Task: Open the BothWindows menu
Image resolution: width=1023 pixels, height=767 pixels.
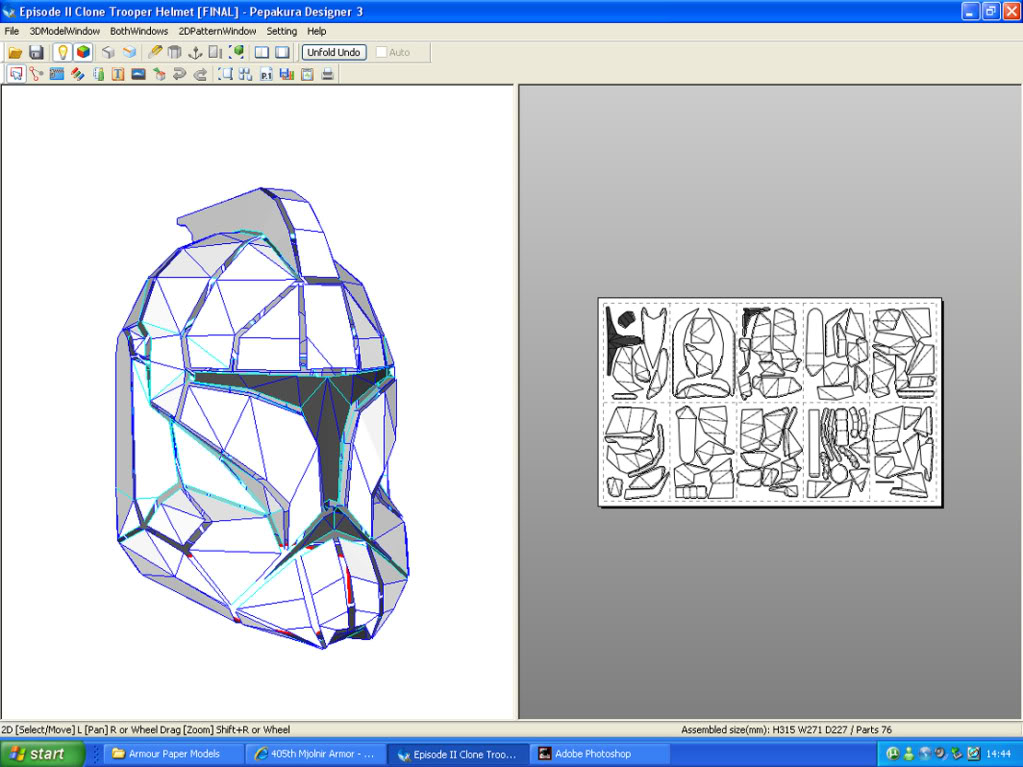Action: 139,31
